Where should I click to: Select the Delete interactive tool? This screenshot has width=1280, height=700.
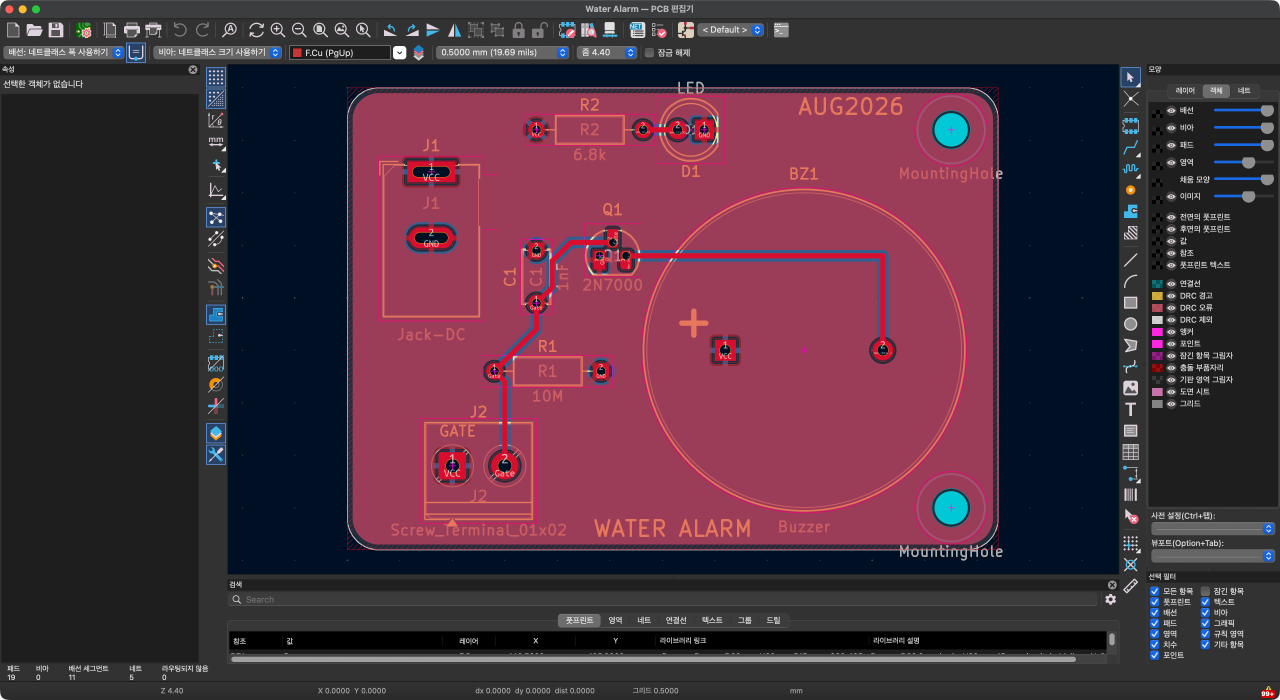click(1131, 516)
